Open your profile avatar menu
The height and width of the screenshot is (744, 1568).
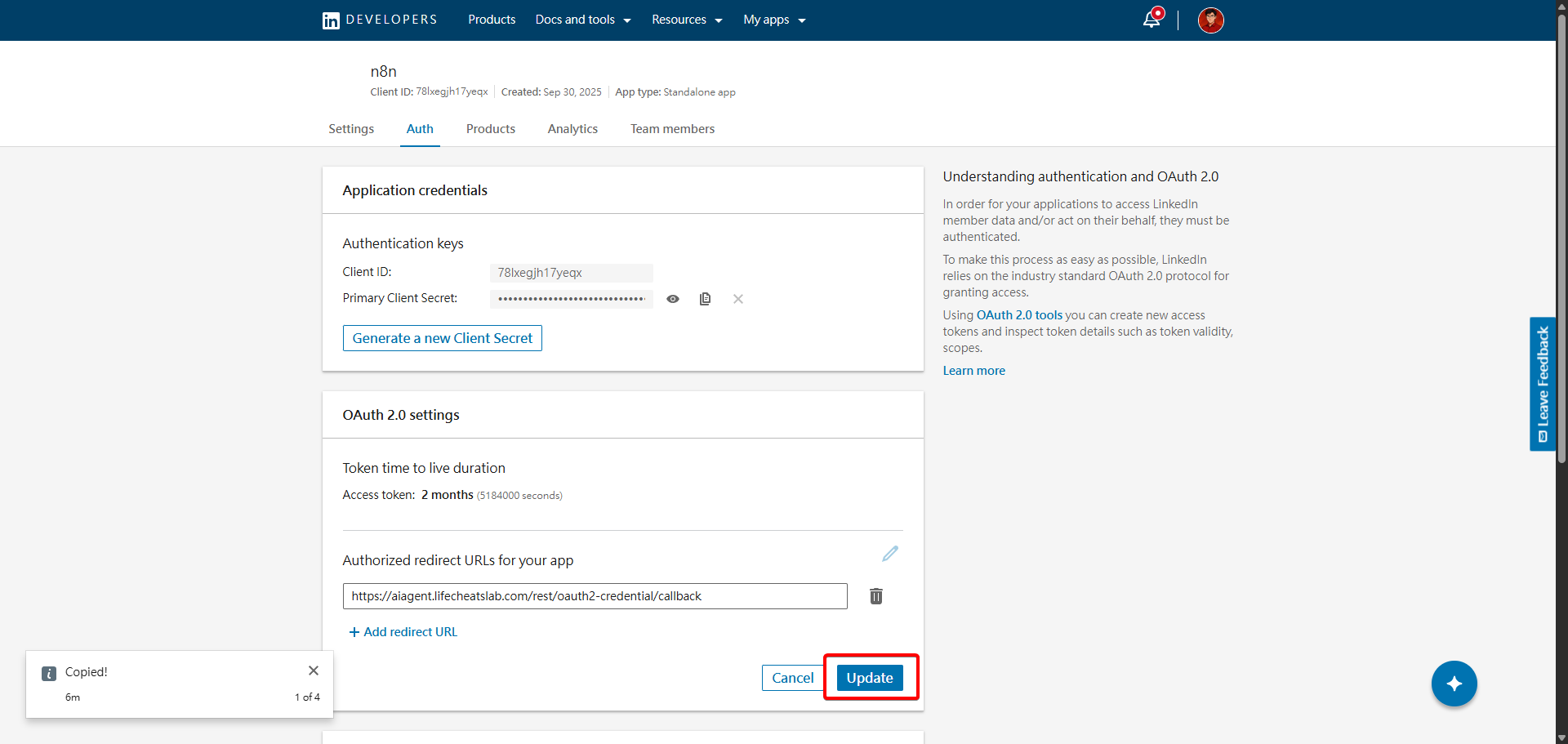click(x=1210, y=20)
